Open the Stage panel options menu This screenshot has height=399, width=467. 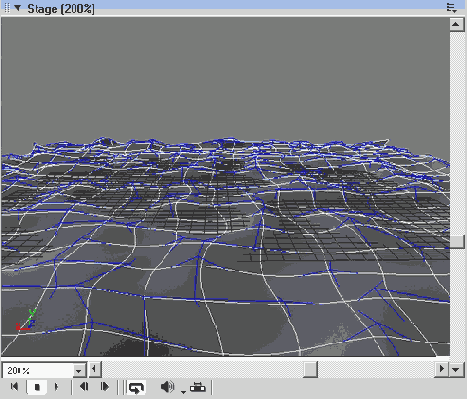[x=451, y=8]
